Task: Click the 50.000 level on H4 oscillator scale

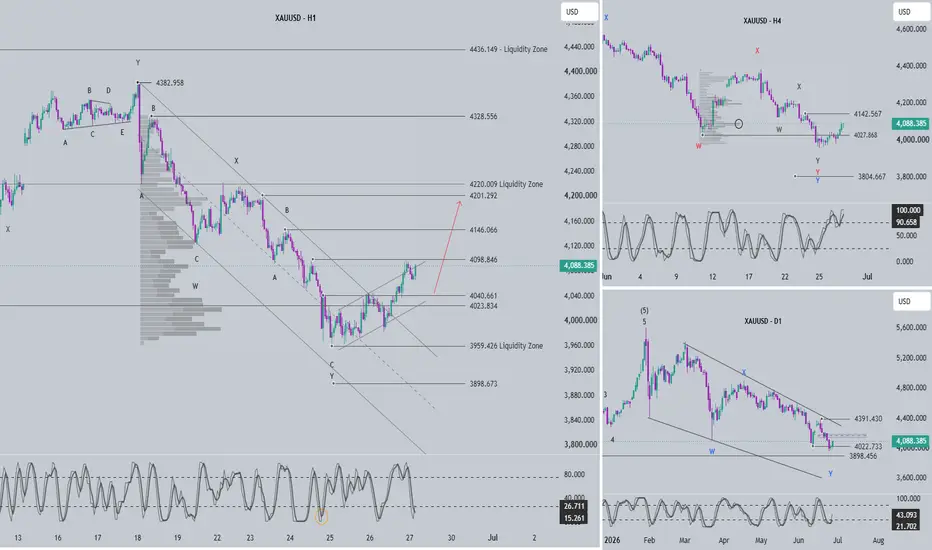Action: 906,236
